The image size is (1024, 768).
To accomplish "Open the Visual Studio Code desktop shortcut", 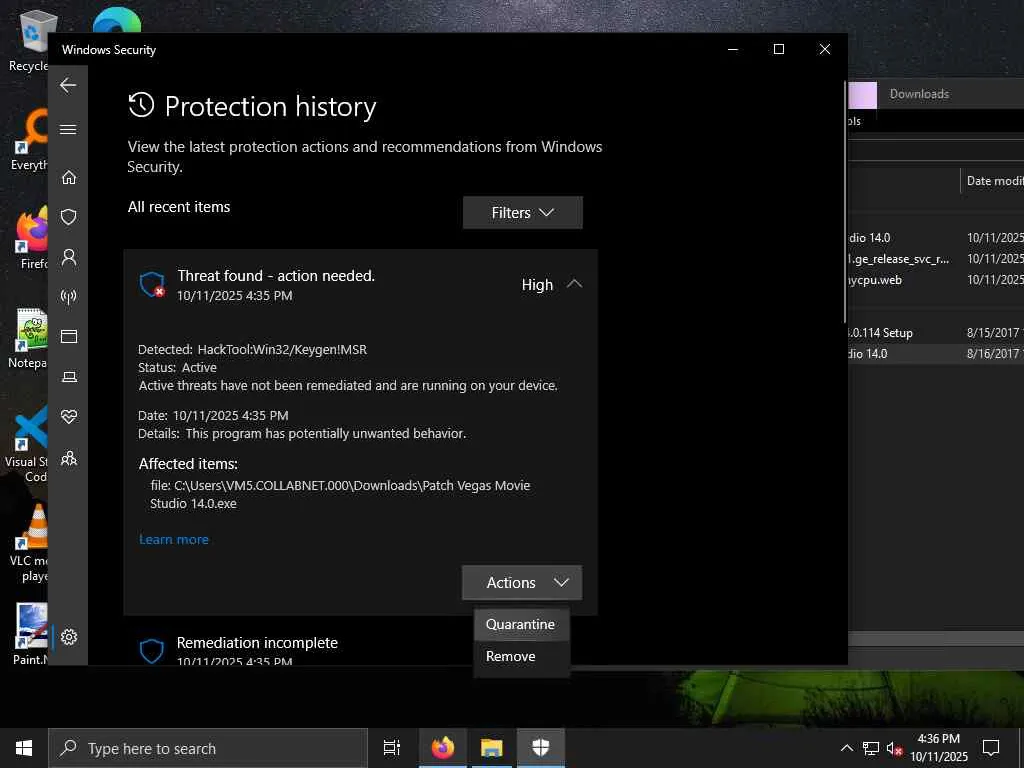I will [27, 444].
